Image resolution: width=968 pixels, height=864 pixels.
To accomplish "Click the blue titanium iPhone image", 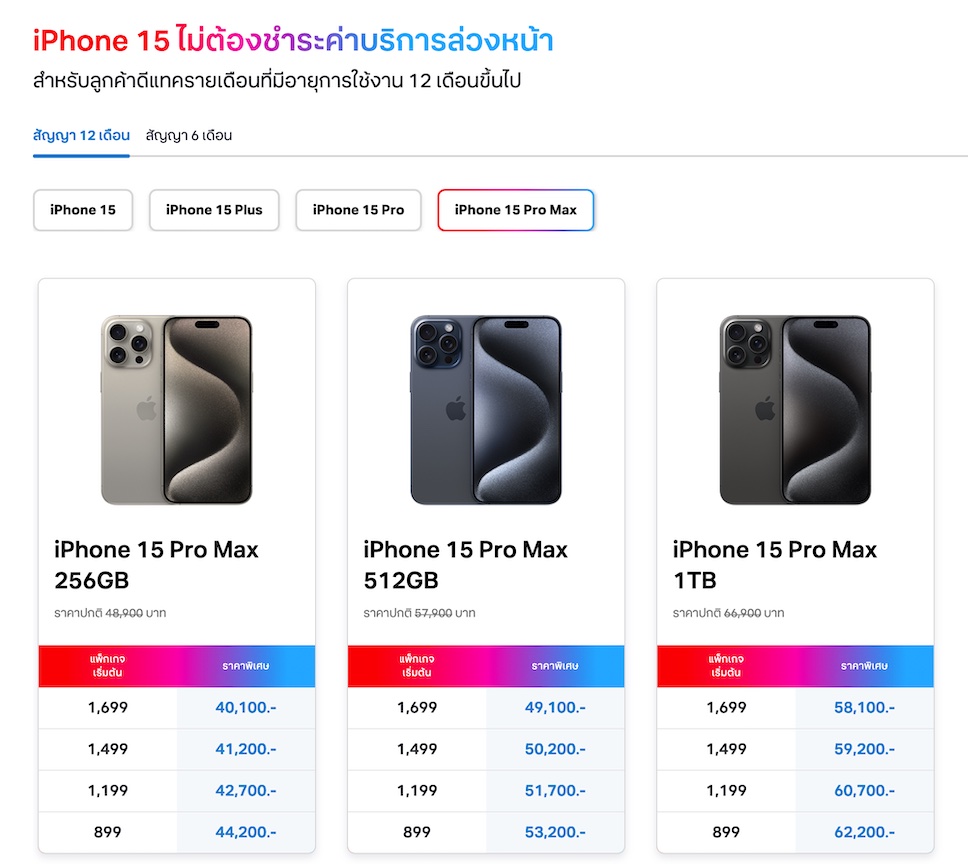I will click(x=486, y=410).
